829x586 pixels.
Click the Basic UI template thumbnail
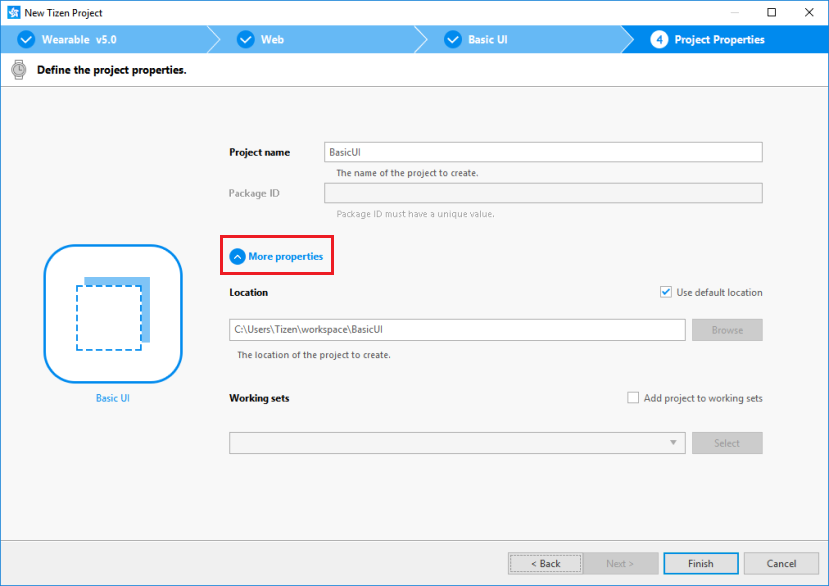[112, 314]
